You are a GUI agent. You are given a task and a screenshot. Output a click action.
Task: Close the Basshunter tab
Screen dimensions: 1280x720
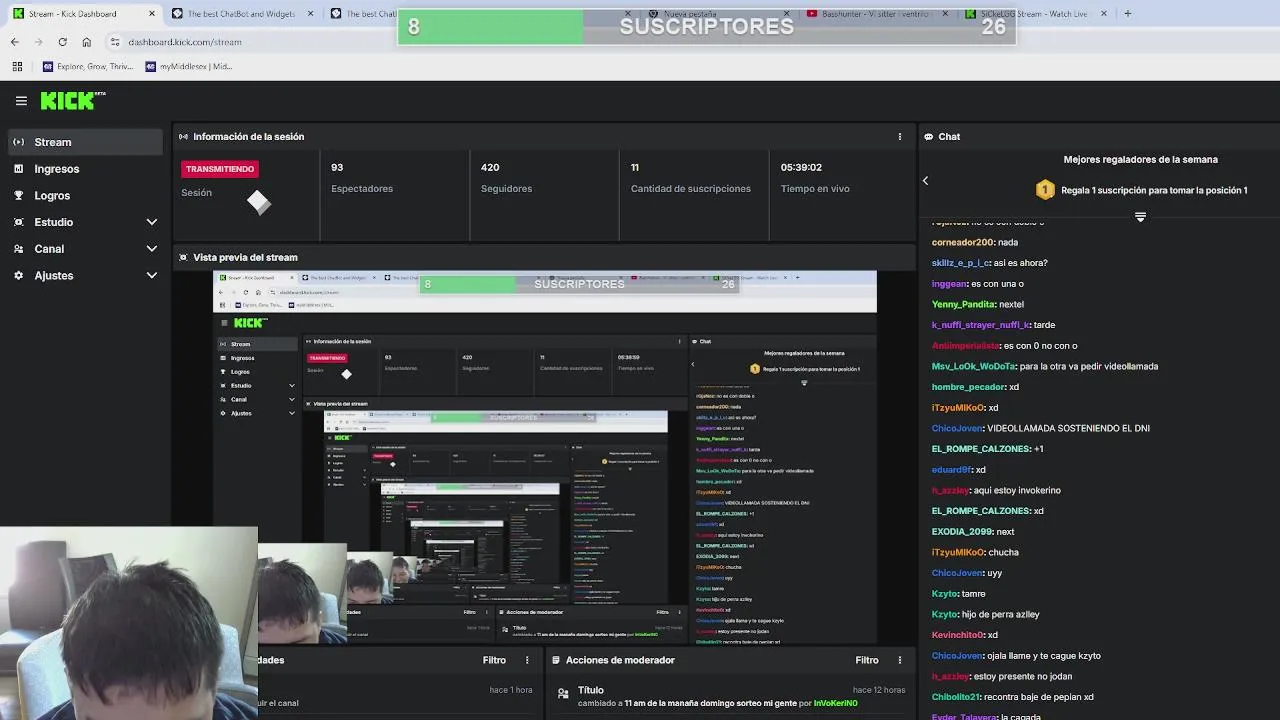945,14
